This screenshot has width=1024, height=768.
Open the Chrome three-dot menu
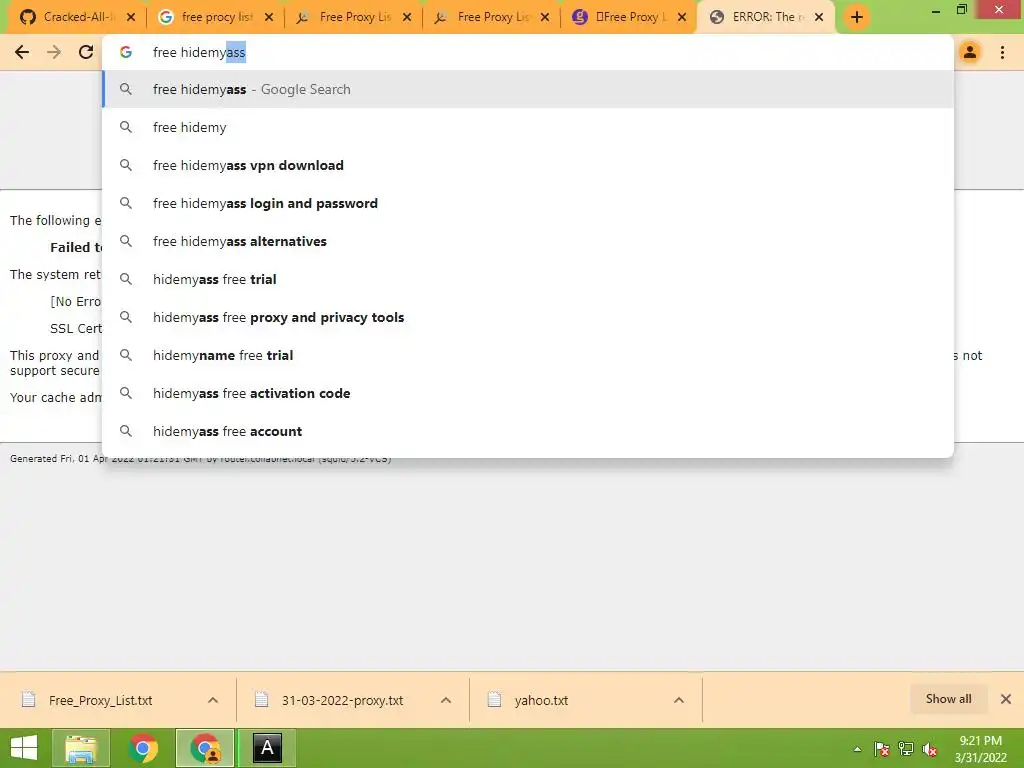1002,52
